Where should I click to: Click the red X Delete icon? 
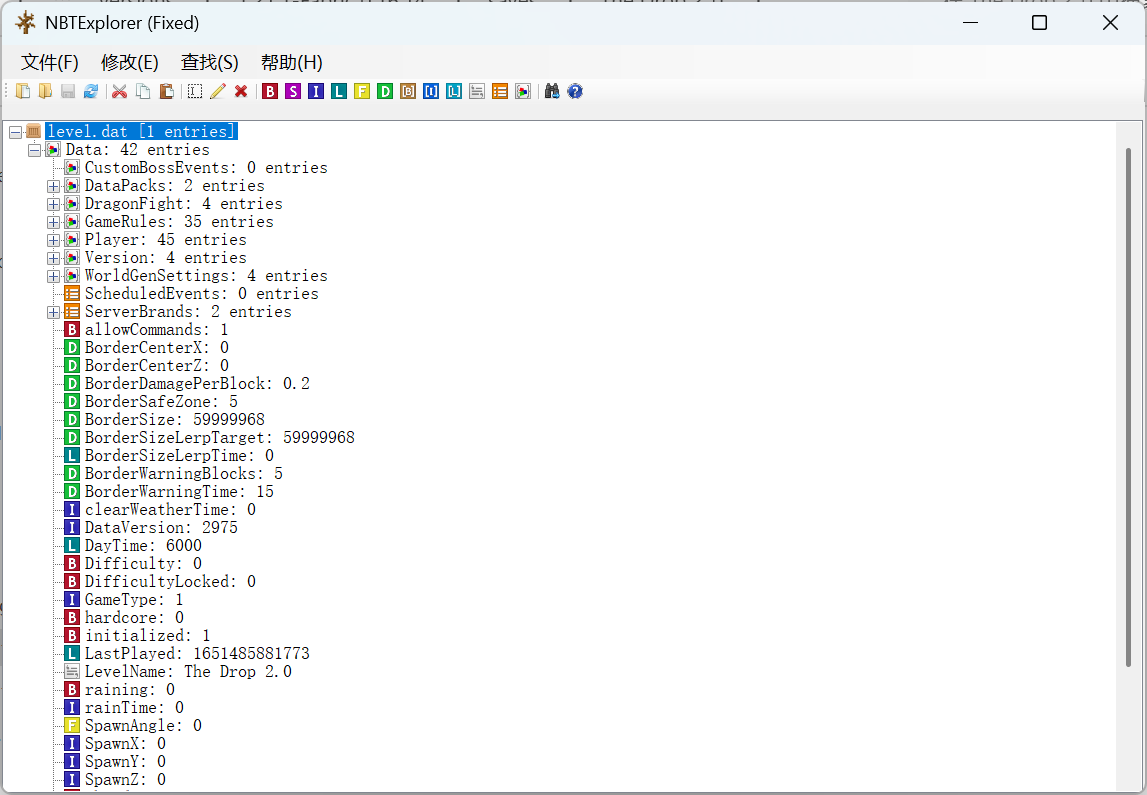tap(241, 91)
